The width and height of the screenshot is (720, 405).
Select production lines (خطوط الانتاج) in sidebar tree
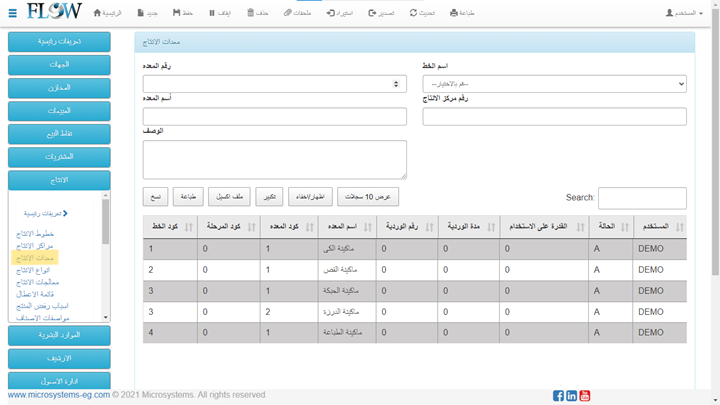click(x=38, y=233)
